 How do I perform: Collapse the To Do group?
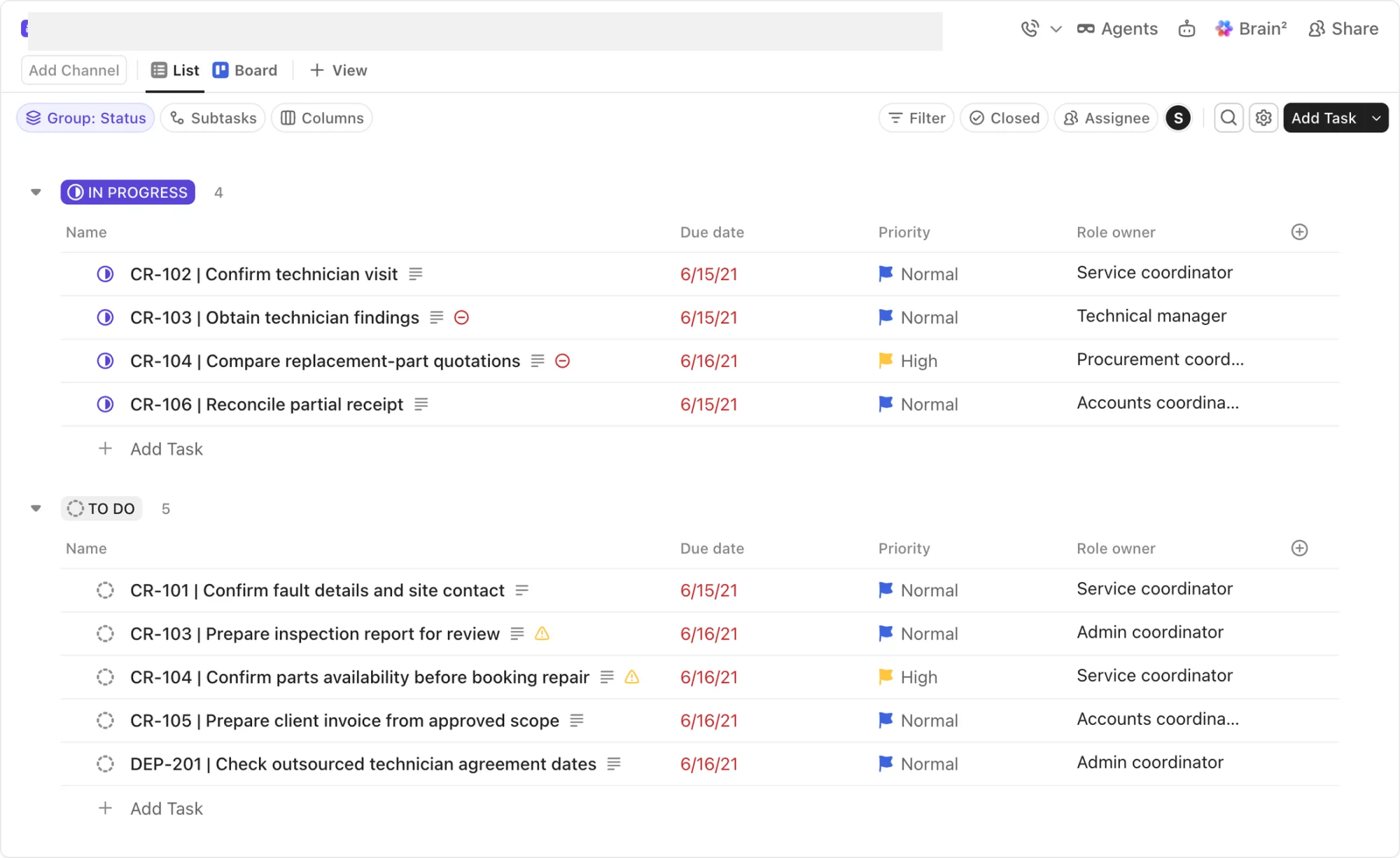click(36, 508)
